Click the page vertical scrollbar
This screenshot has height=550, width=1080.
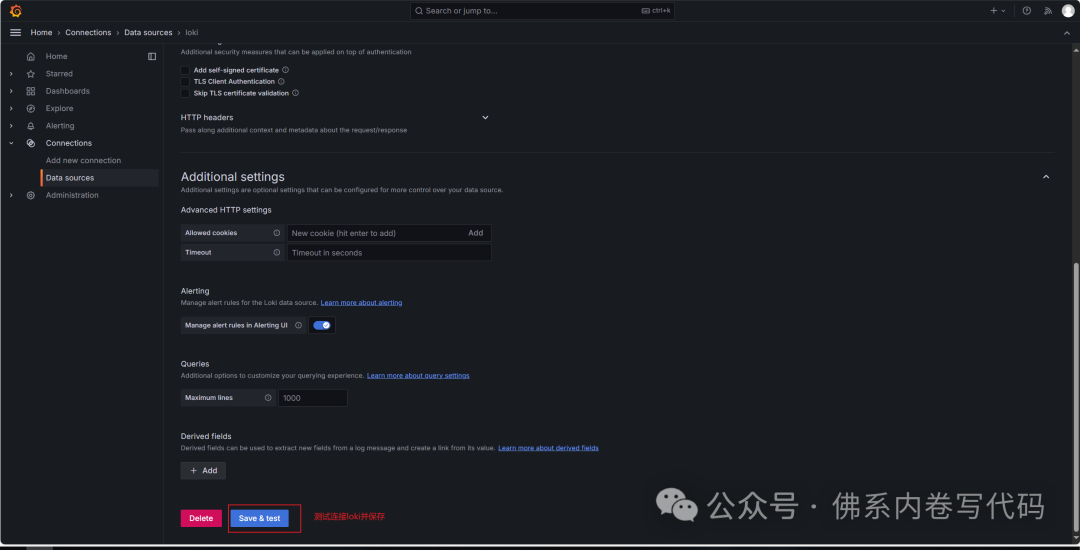click(1076, 399)
